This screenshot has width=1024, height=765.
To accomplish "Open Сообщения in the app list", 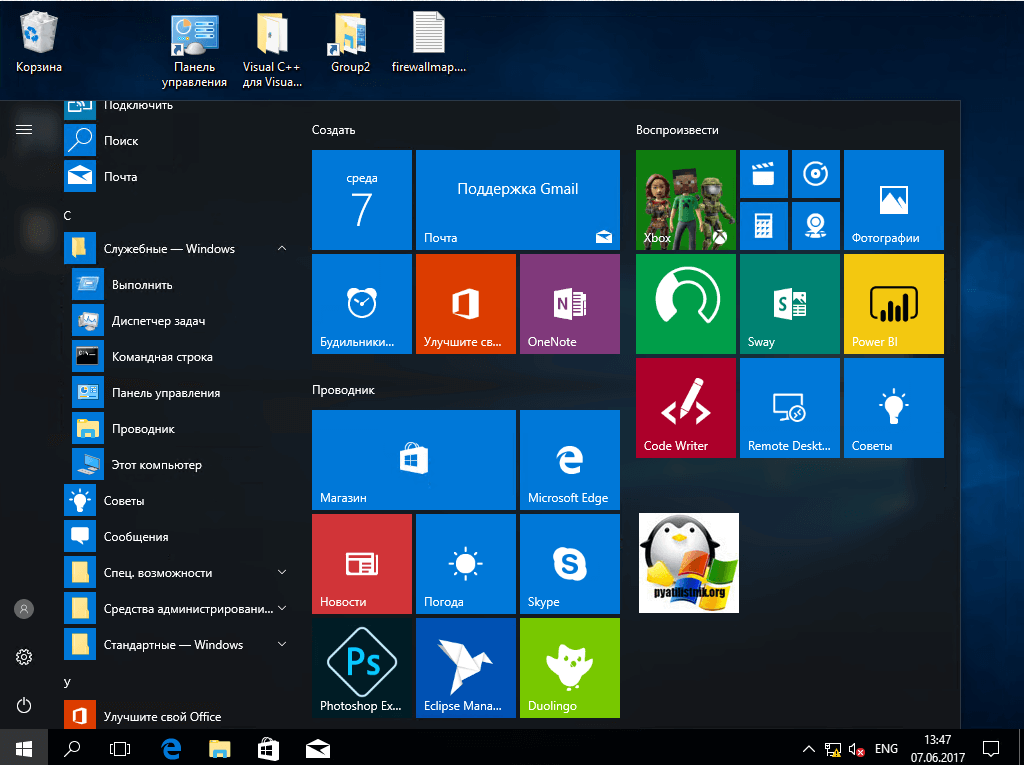I will 178,536.
